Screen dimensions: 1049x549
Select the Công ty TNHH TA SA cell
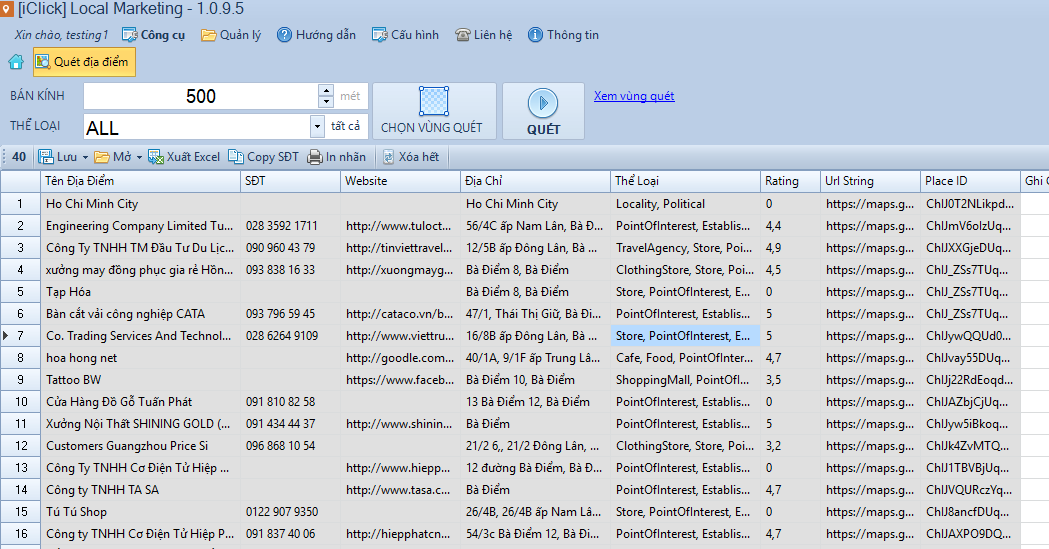140,490
